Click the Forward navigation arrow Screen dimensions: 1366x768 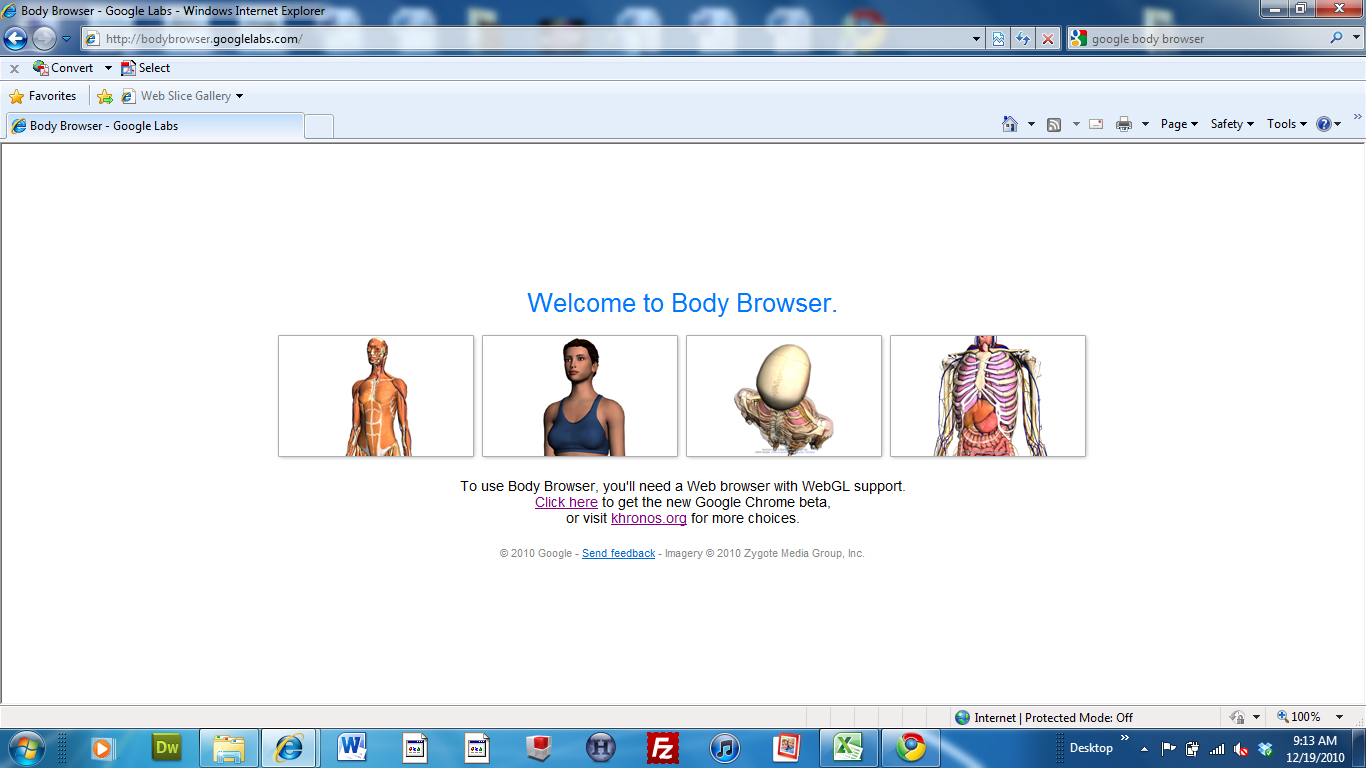[x=44, y=39]
